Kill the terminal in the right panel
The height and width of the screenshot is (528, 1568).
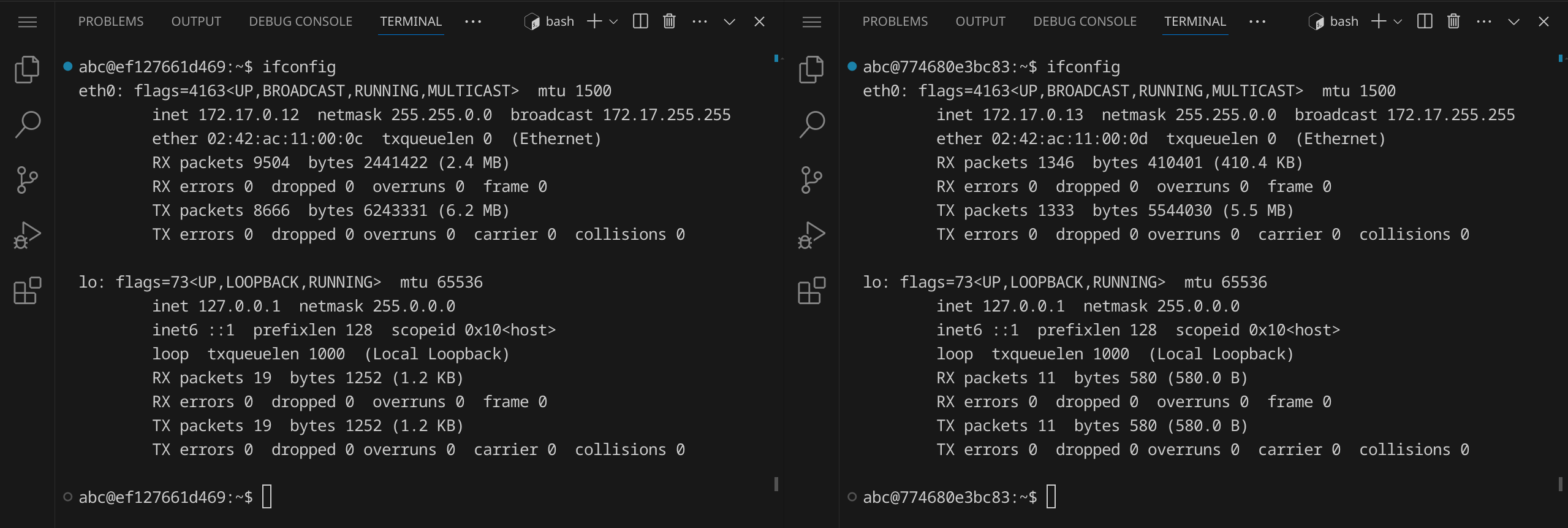(x=1453, y=21)
